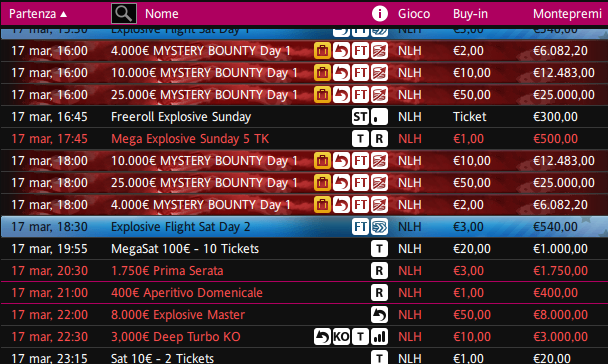
Task: Sort by Partenza column
Action: coord(38,14)
